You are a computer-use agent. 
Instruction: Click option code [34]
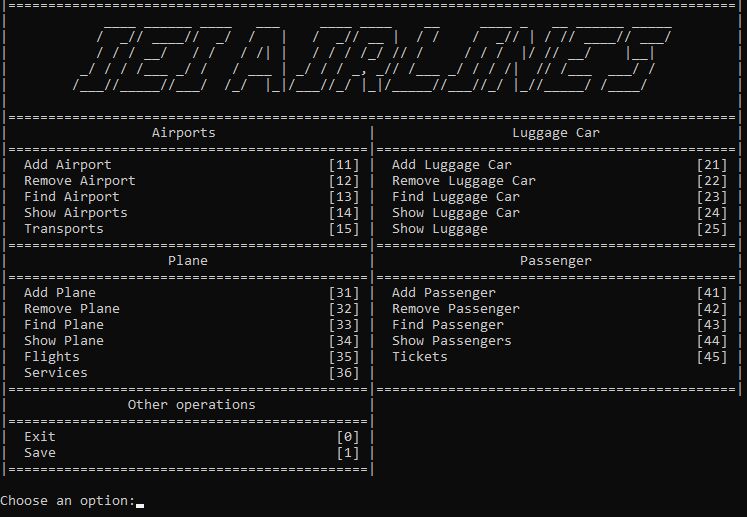point(344,341)
